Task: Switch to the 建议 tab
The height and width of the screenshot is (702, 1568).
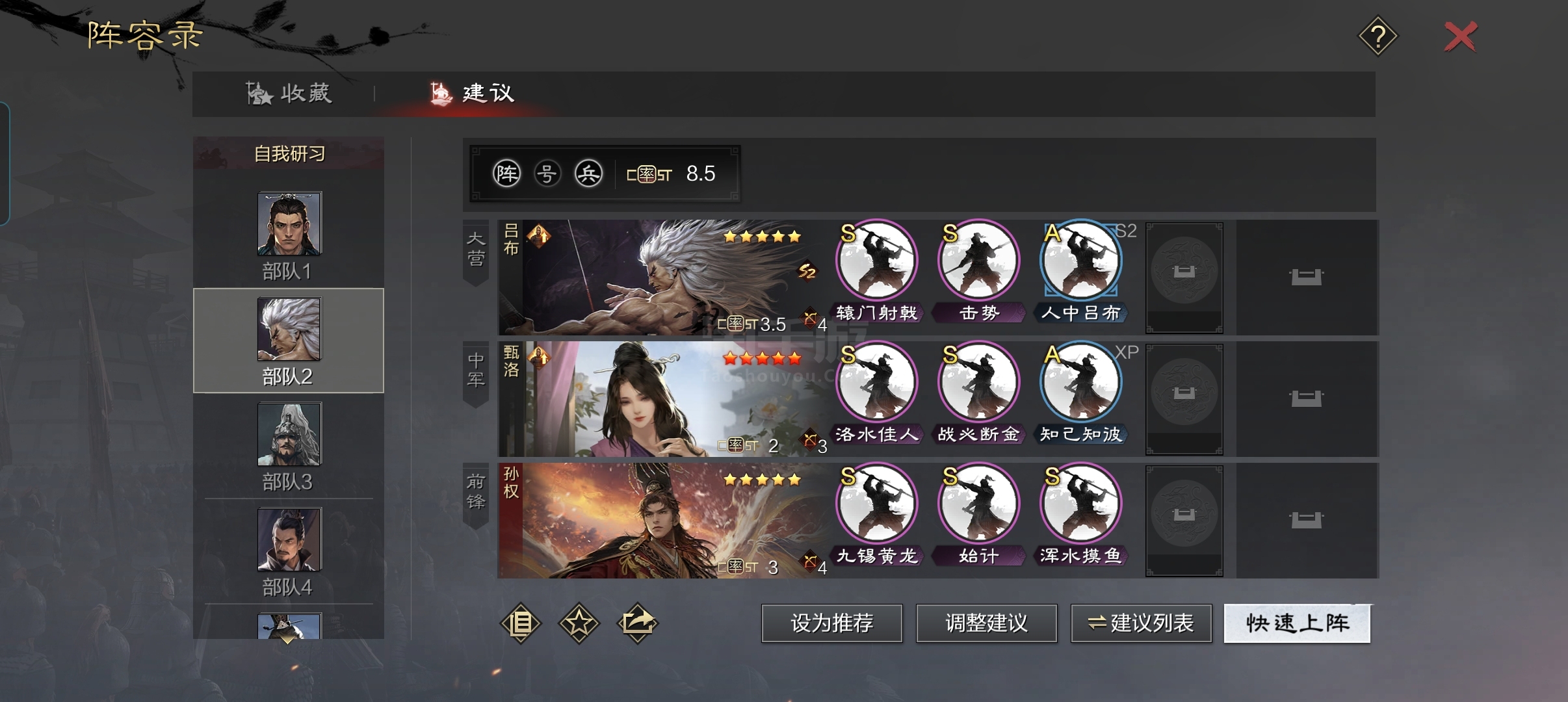Action: click(x=473, y=94)
